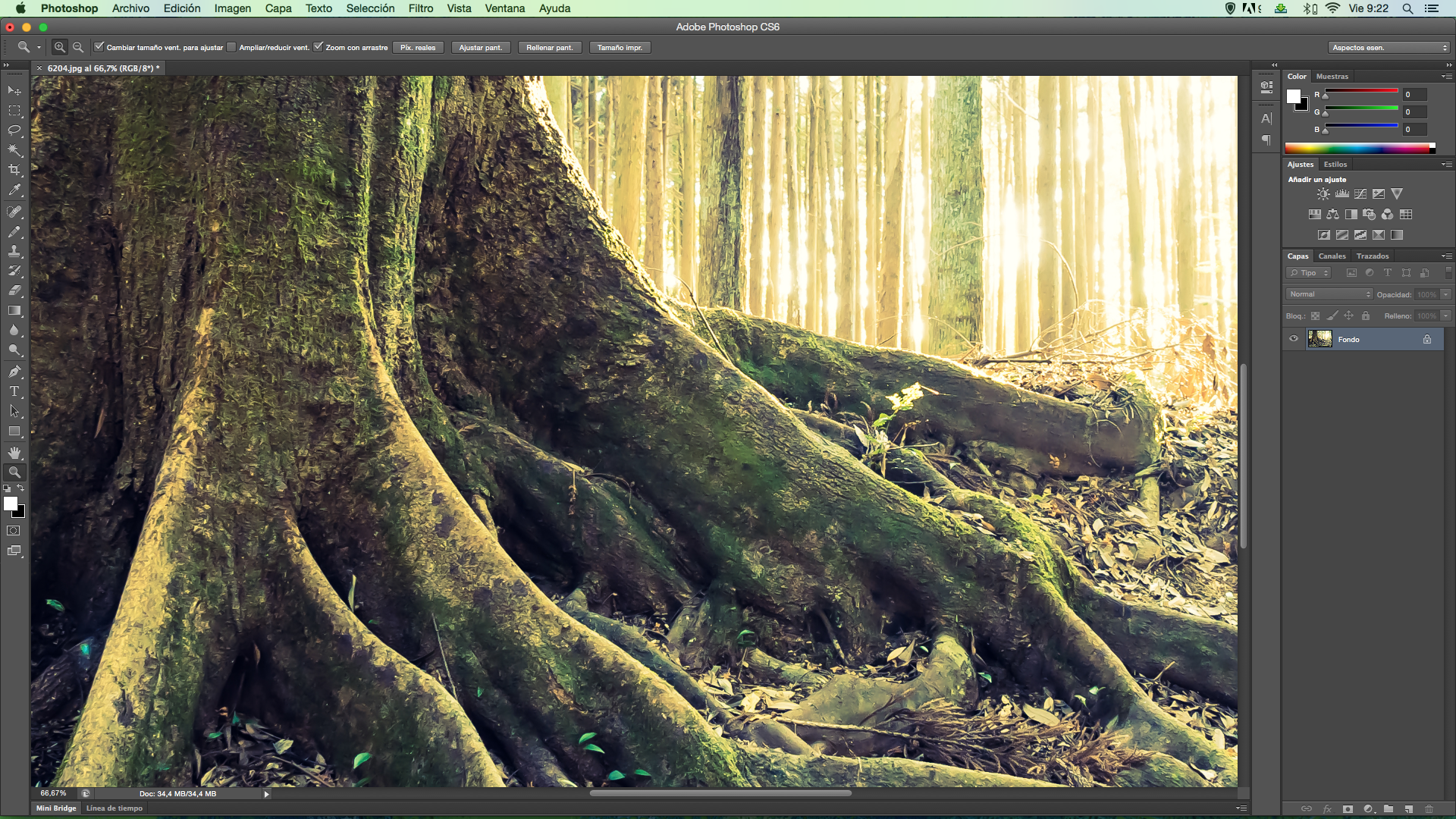Open the Filtro menu
The image size is (1456, 819).
420,8
